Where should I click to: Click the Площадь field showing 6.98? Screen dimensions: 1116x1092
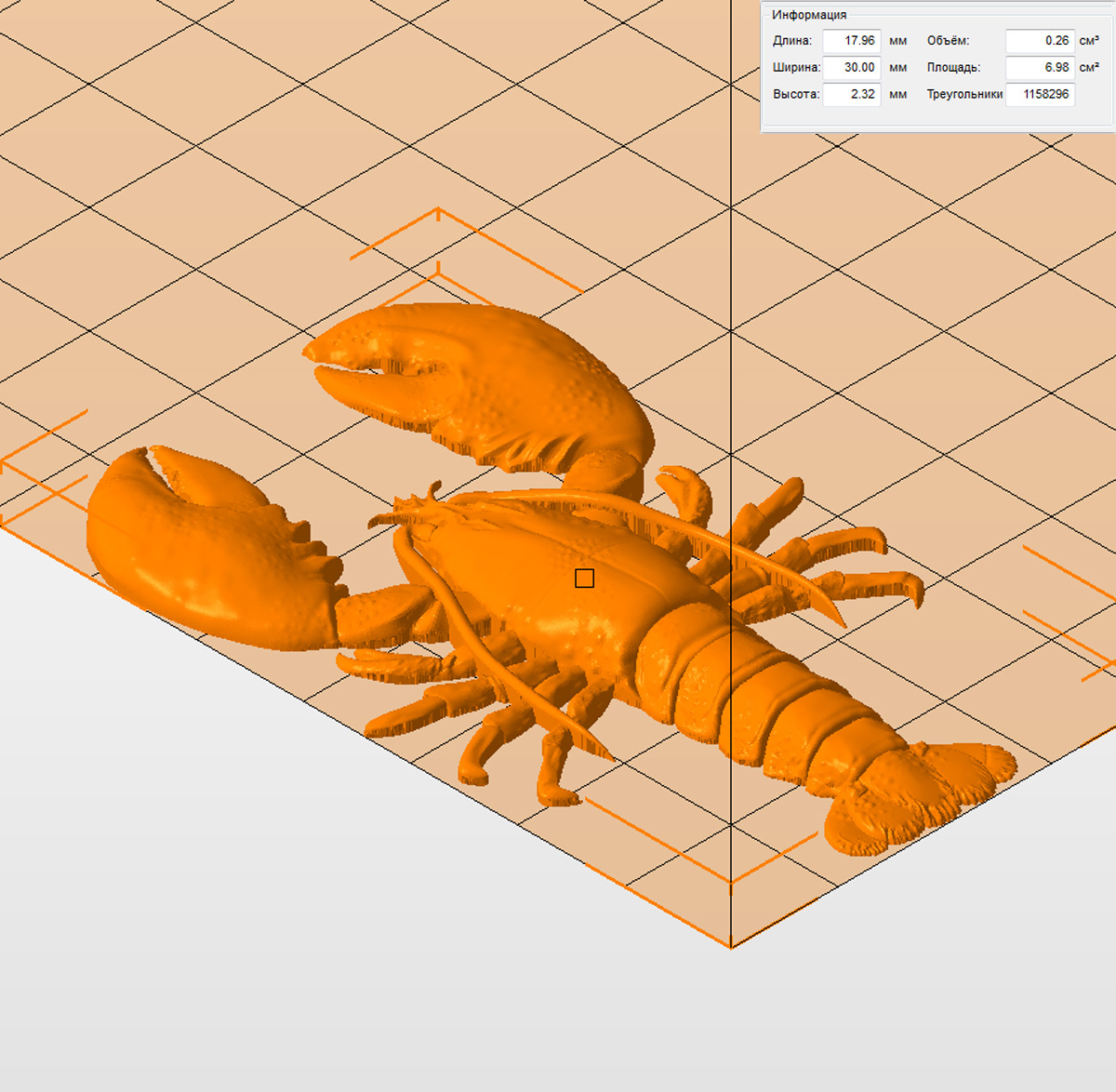coord(1040,68)
